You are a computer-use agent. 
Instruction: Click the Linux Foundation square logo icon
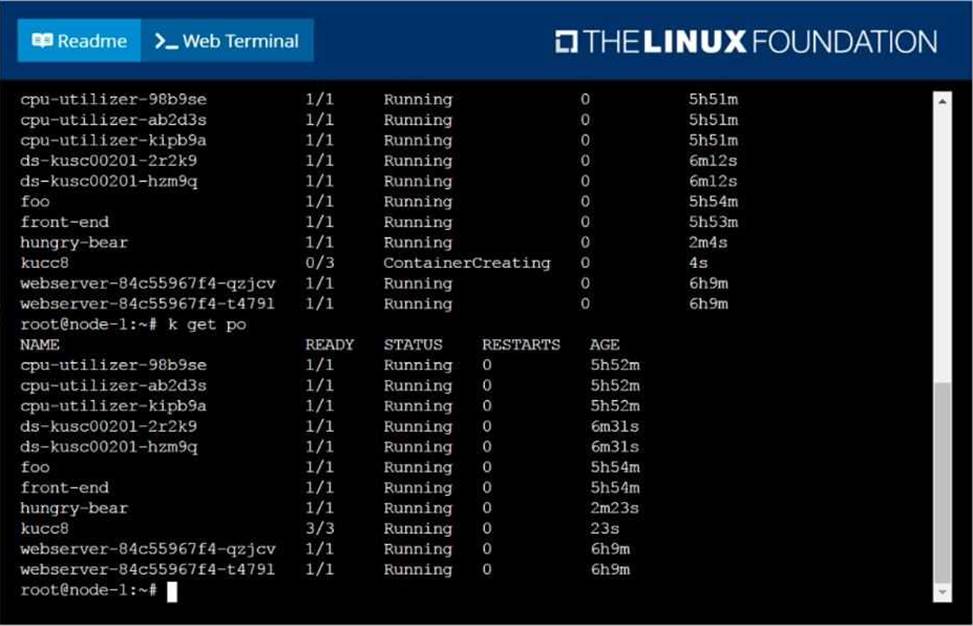(x=566, y=42)
